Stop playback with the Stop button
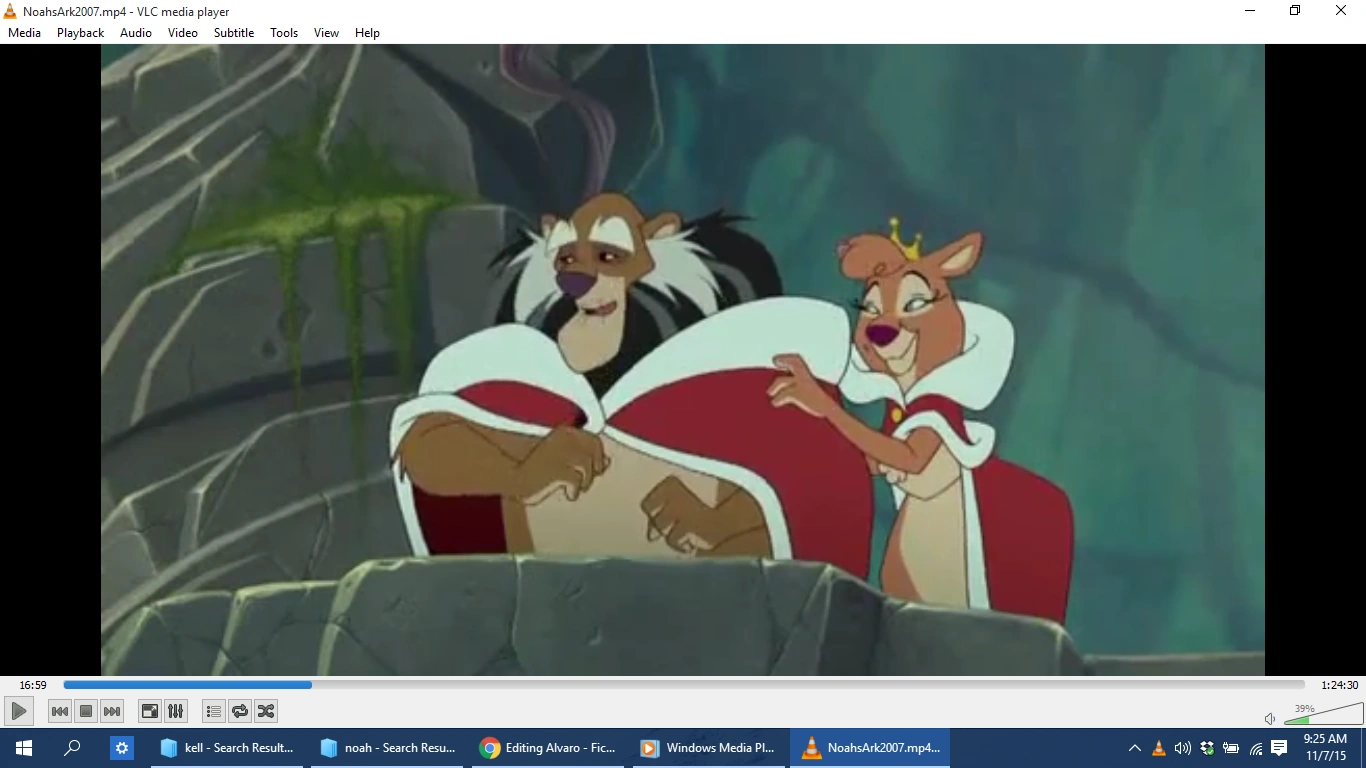Image resolution: width=1366 pixels, height=768 pixels. [86, 711]
